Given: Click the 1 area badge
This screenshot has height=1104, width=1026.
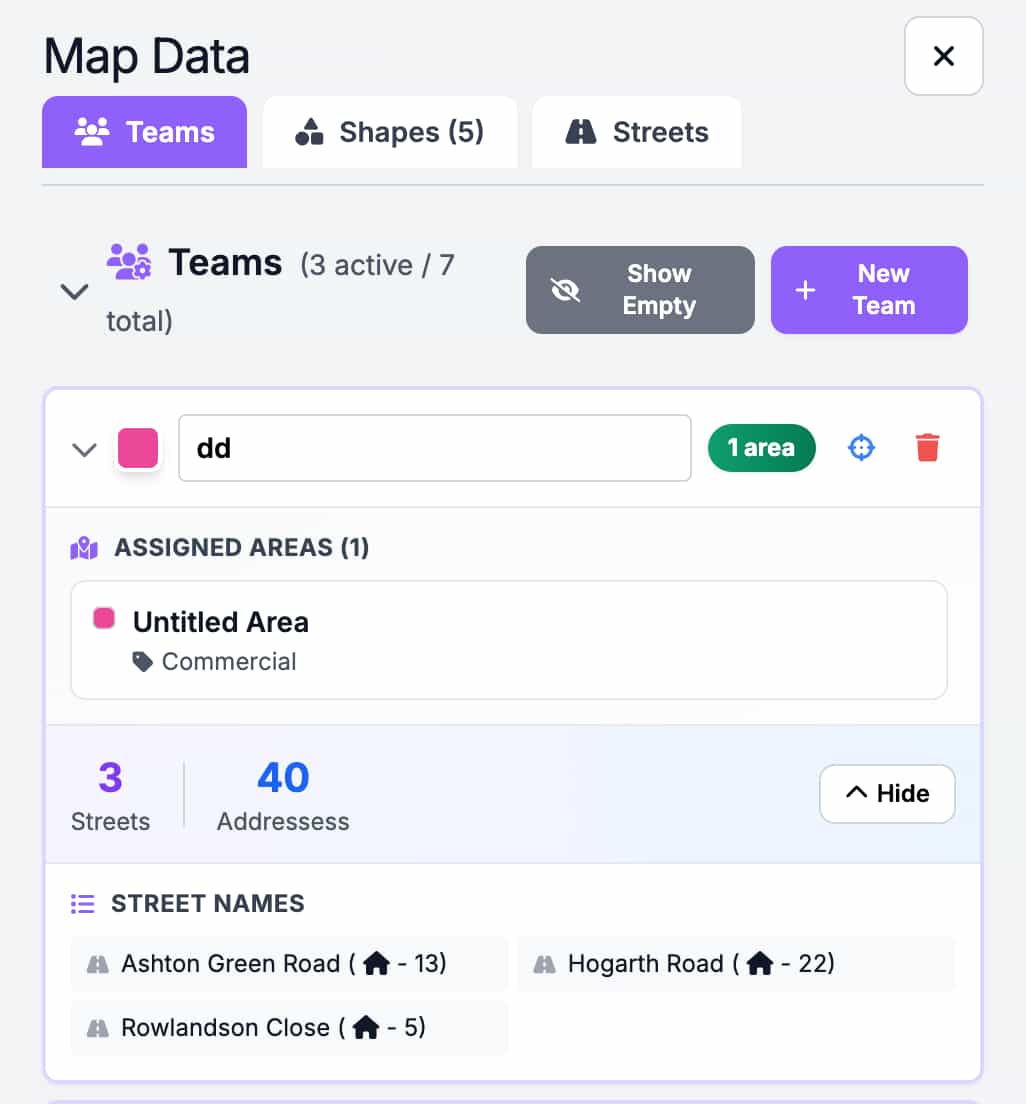Looking at the screenshot, I should [x=761, y=448].
